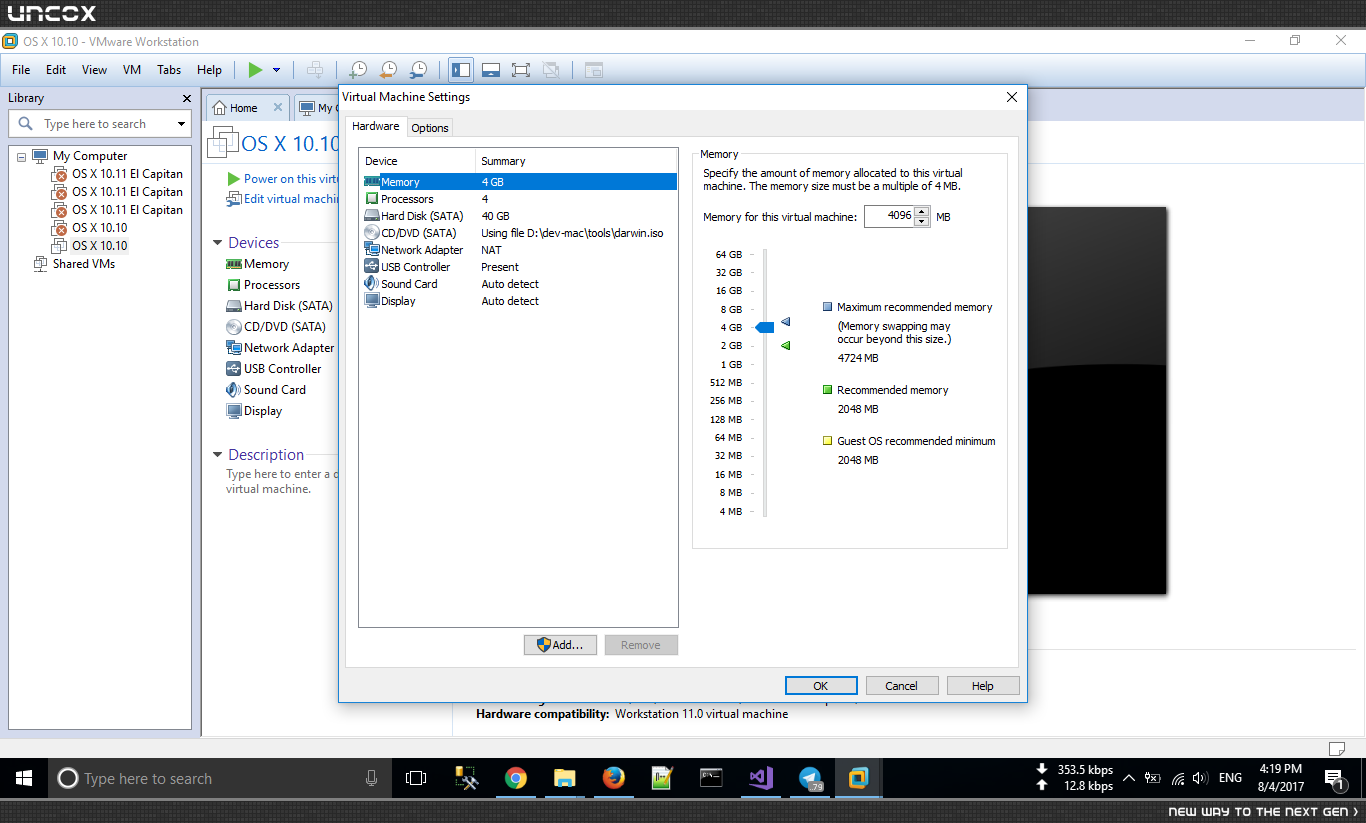
Task: Increase memory with the spinner up arrow
Action: (922, 211)
